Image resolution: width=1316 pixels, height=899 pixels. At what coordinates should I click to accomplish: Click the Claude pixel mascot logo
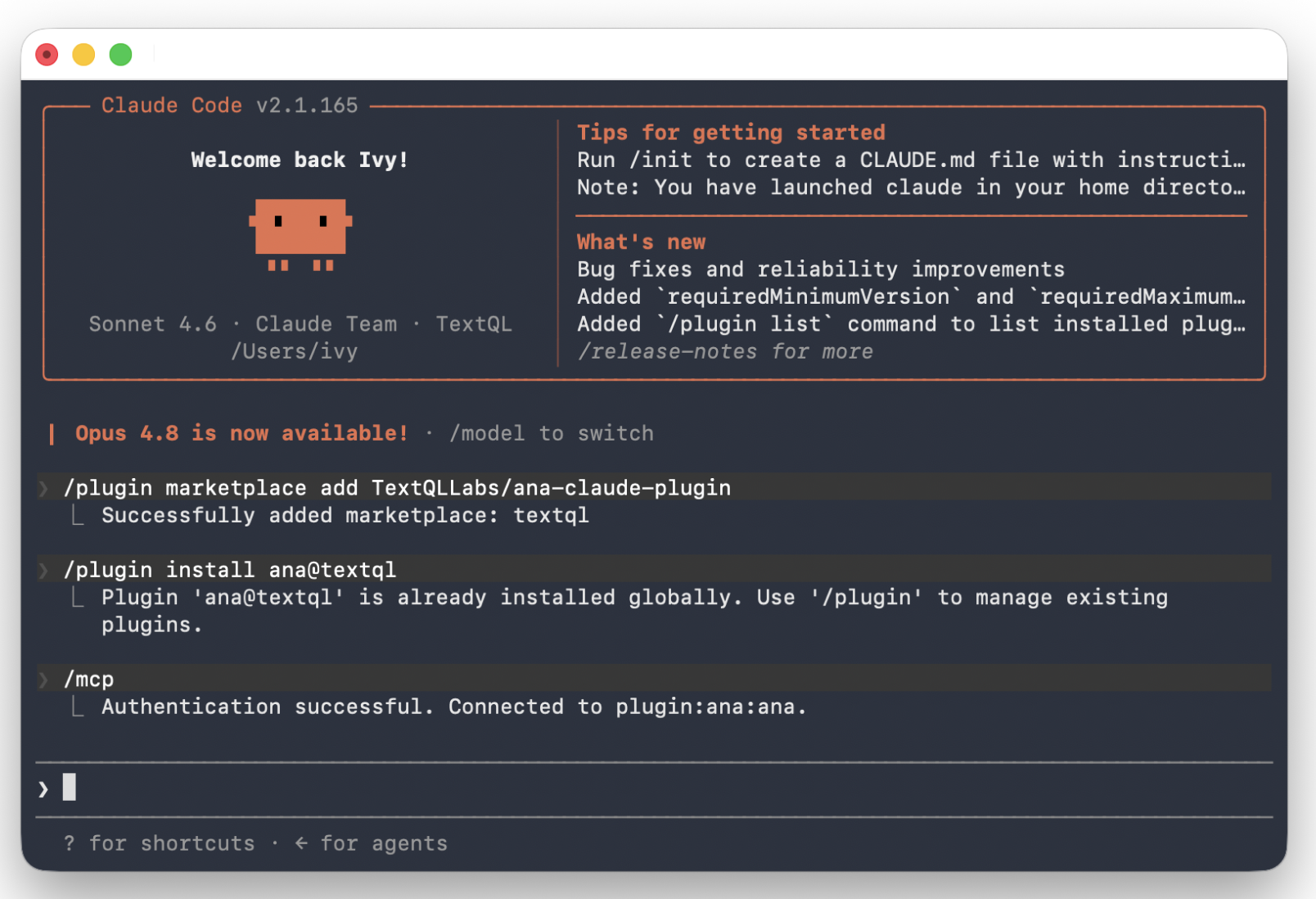point(300,234)
